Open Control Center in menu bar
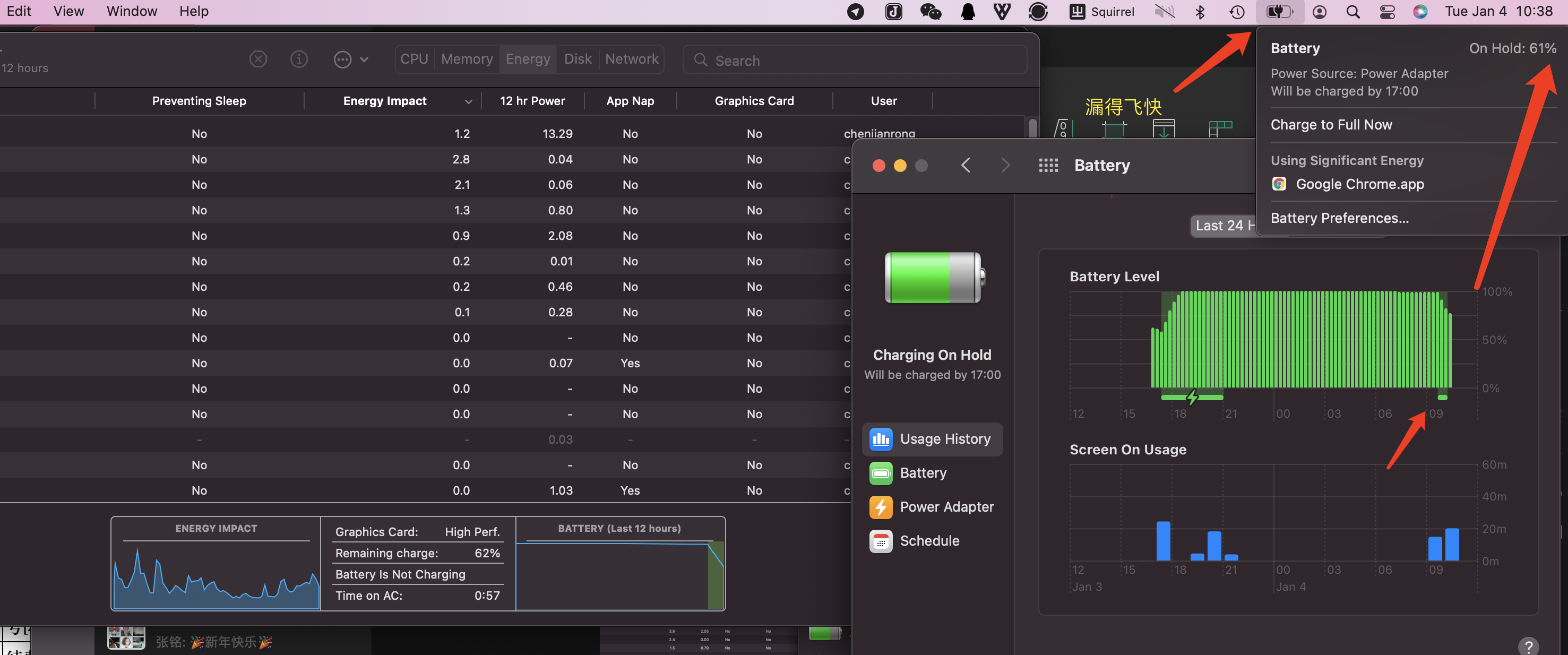This screenshot has width=1568, height=655. [1387, 12]
